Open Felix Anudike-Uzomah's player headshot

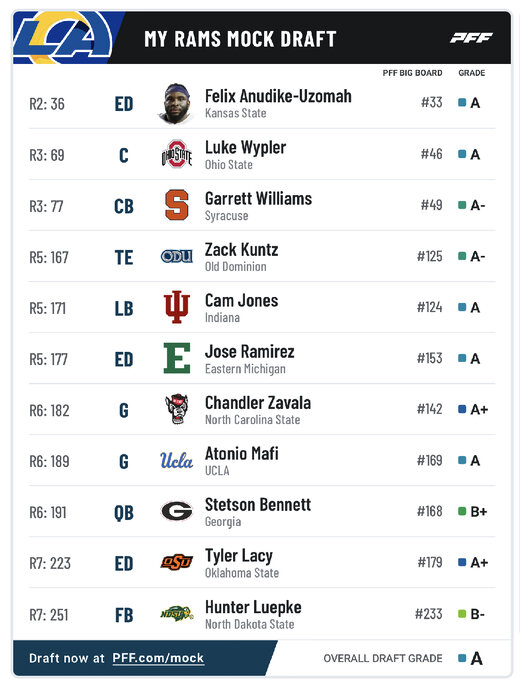177,104
